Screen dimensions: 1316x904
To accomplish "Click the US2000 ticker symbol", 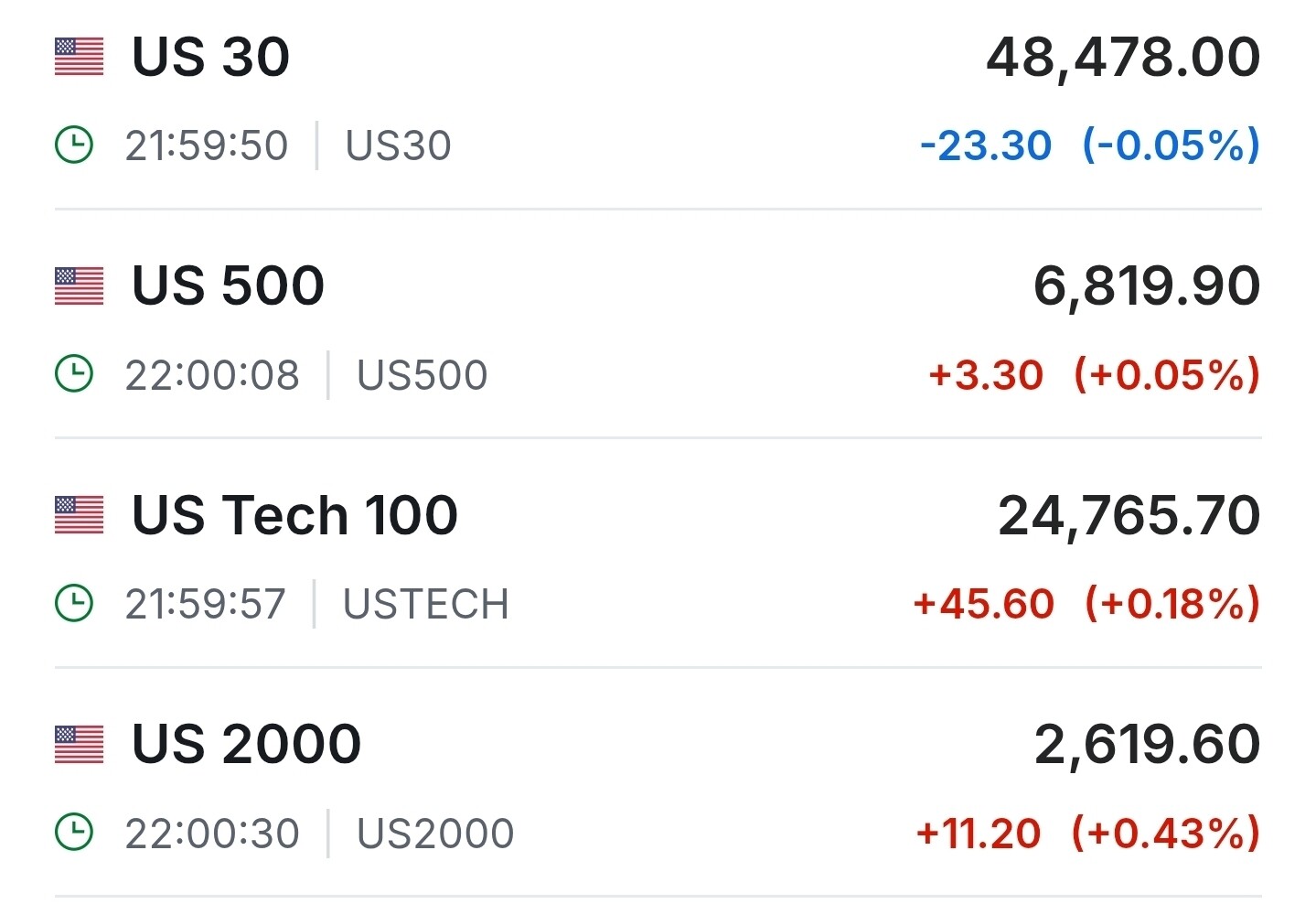I will click(x=435, y=833).
